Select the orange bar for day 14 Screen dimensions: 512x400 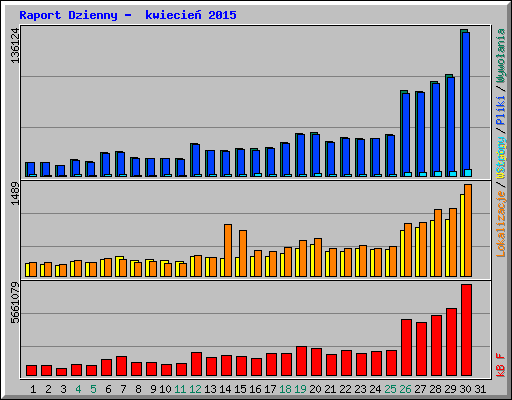coord(228,250)
